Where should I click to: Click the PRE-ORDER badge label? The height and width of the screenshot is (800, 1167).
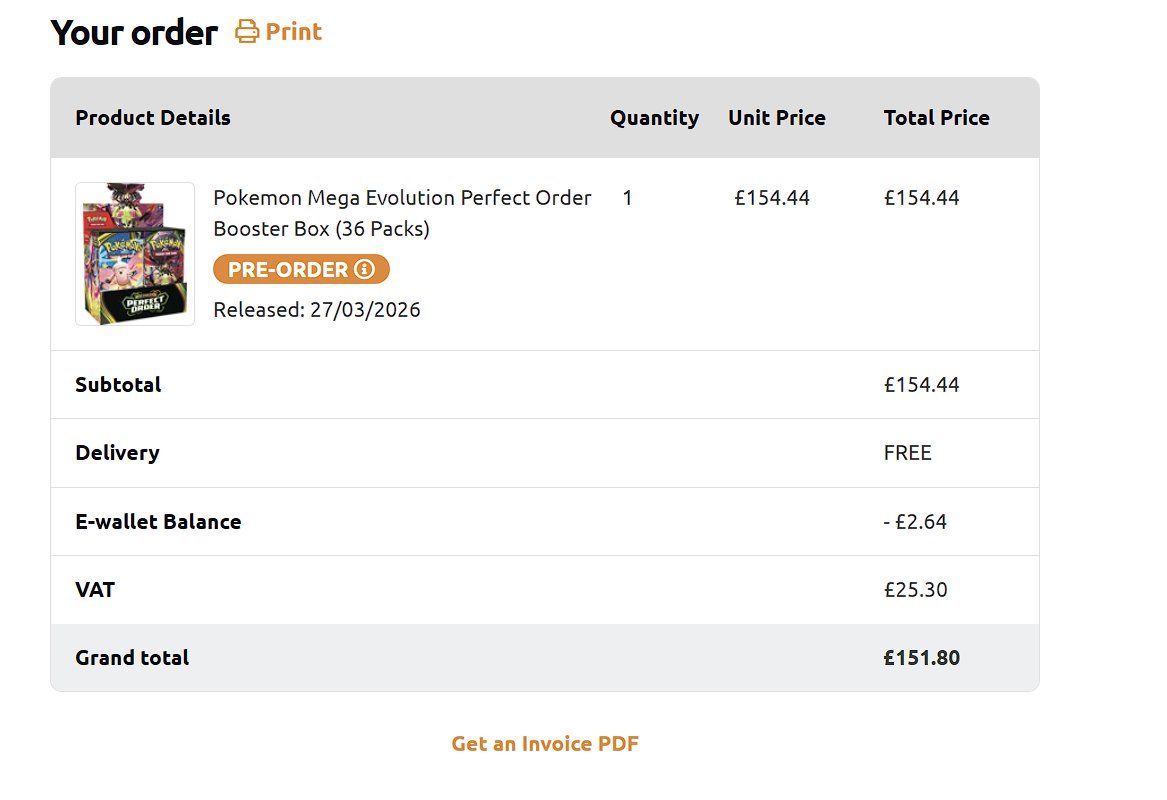coord(288,269)
